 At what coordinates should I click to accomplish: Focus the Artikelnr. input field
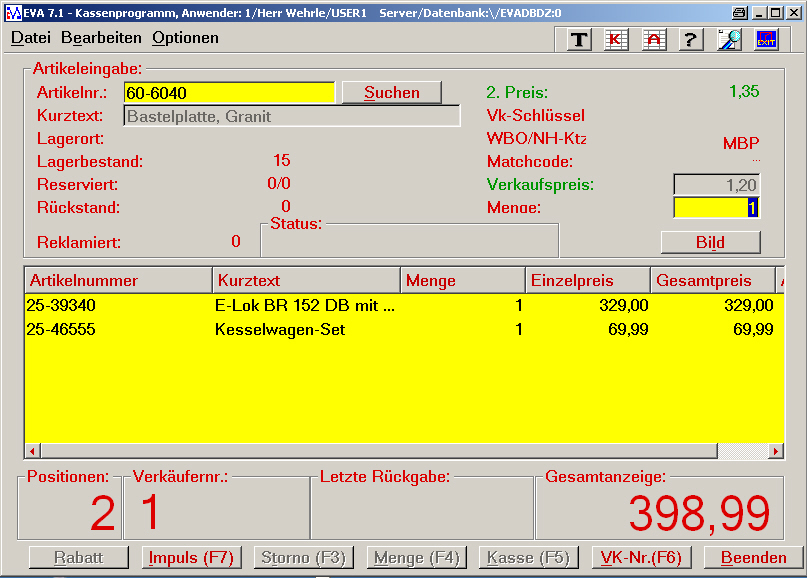[230, 93]
